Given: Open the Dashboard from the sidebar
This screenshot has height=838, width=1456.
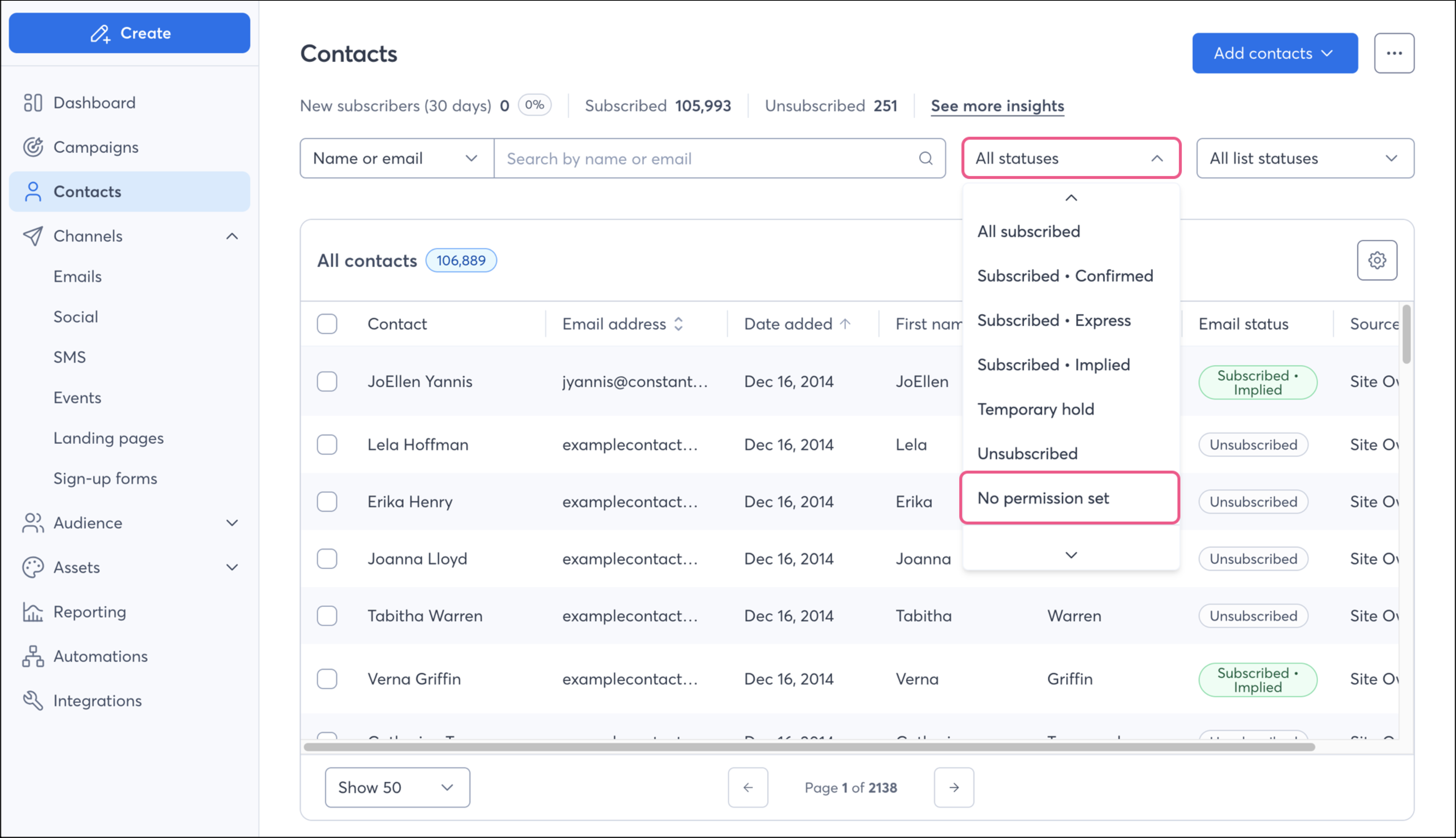Looking at the screenshot, I should coord(33,103).
